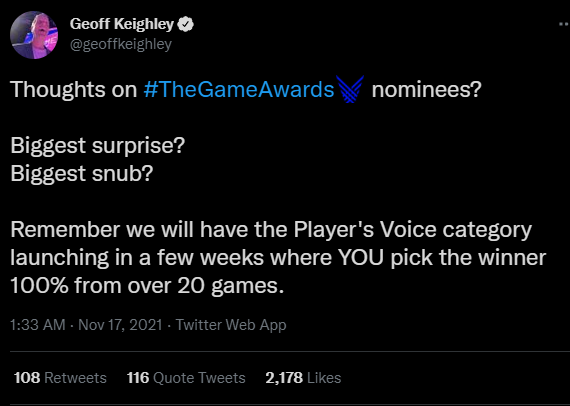The height and width of the screenshot is (406, 570).
Task: View the 116 Quote Tweets
Action: point(186,378)
